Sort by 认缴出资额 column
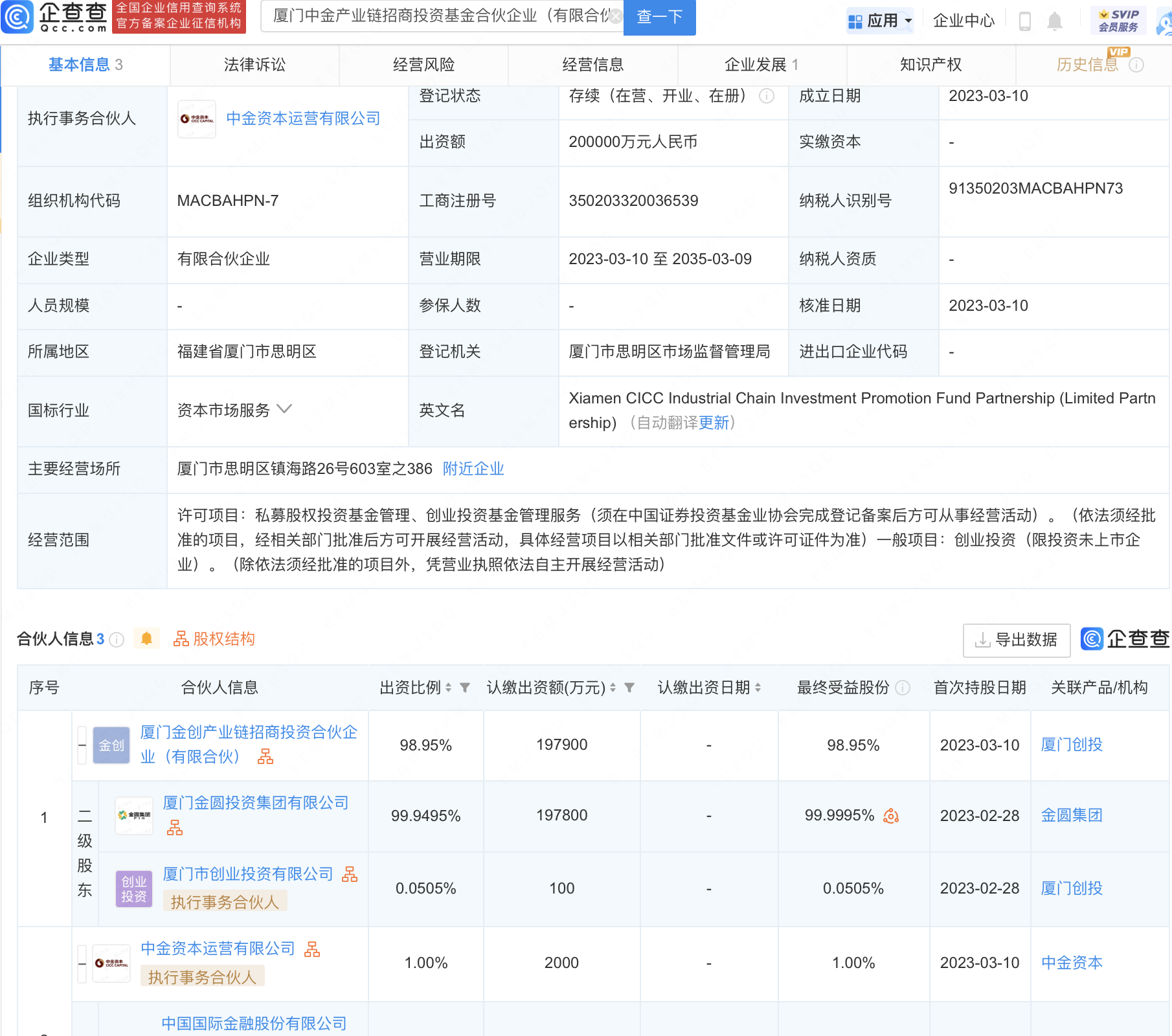This screenshot has width=1172, height=1036. pos(613,688)
